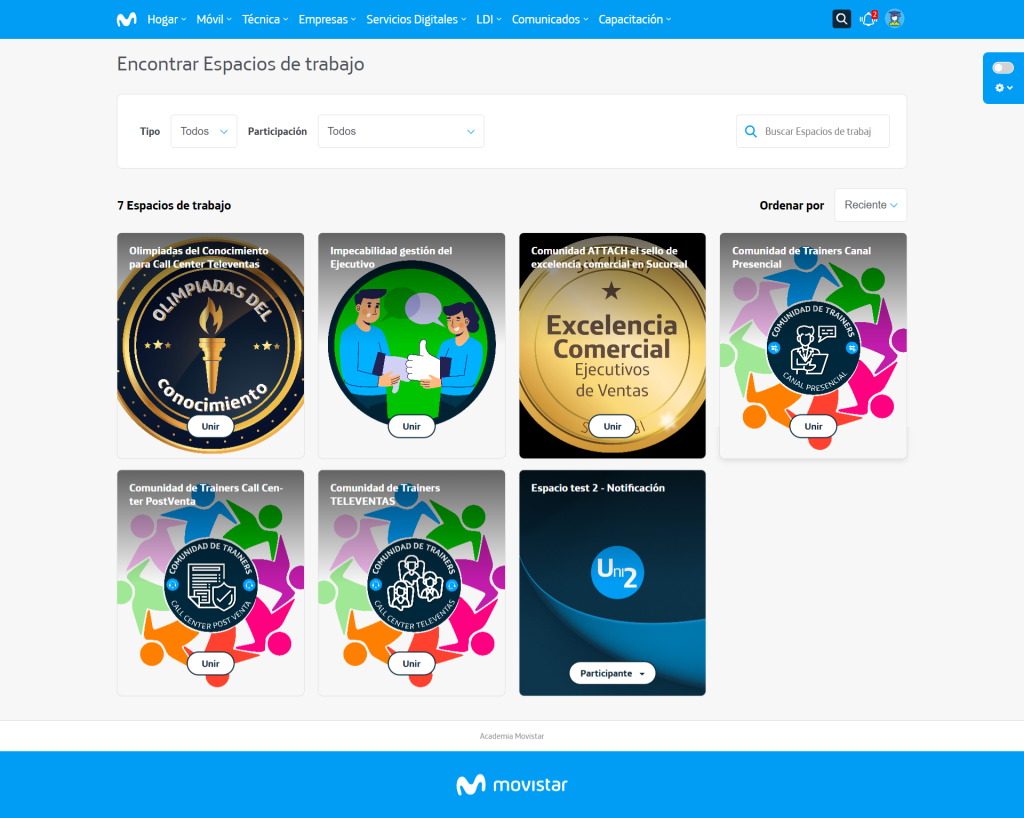Click the Uni2 logo on Espacio test card
1024x818 pixels.
point(617,572)
